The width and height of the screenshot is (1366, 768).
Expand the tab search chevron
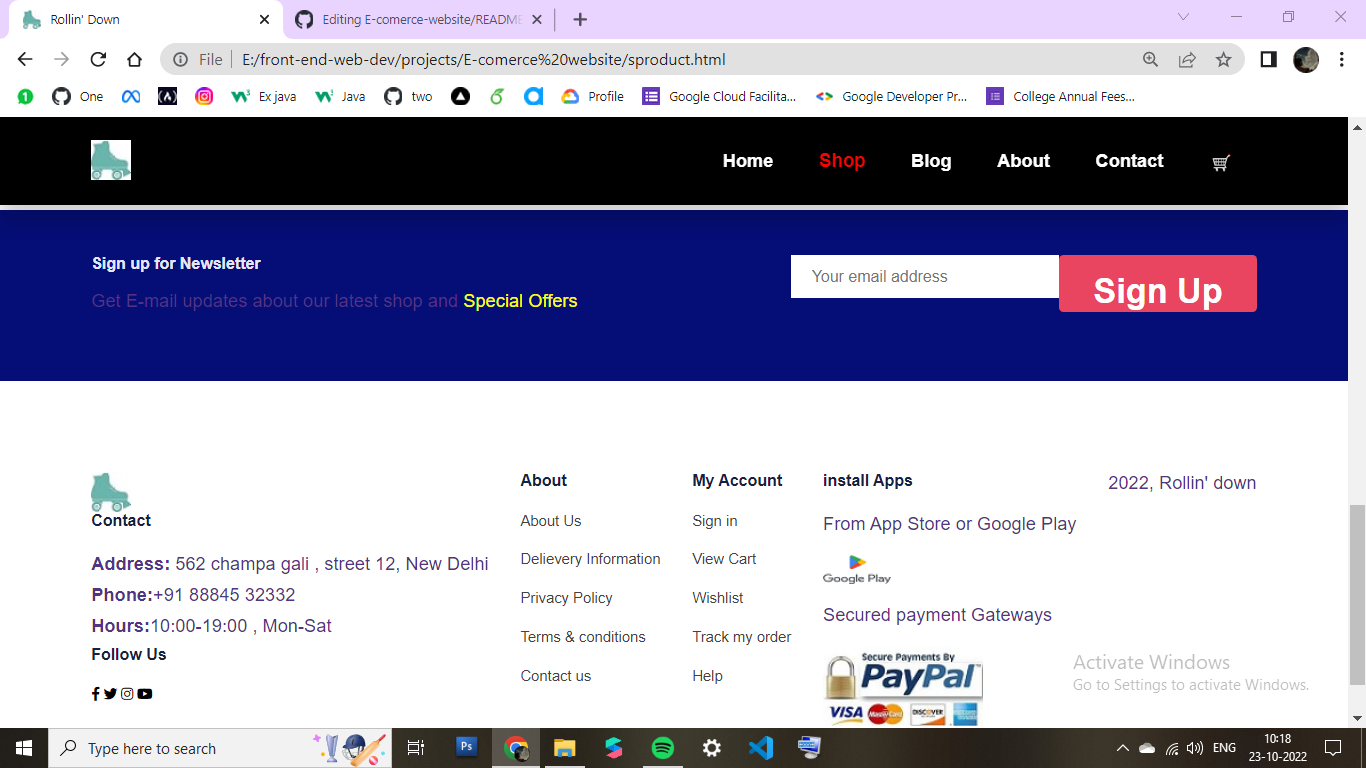[x=1183, y=18]
